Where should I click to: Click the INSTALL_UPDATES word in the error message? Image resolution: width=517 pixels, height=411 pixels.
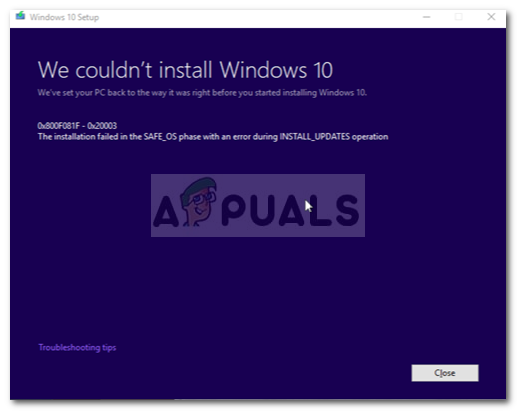pos(314,137)
